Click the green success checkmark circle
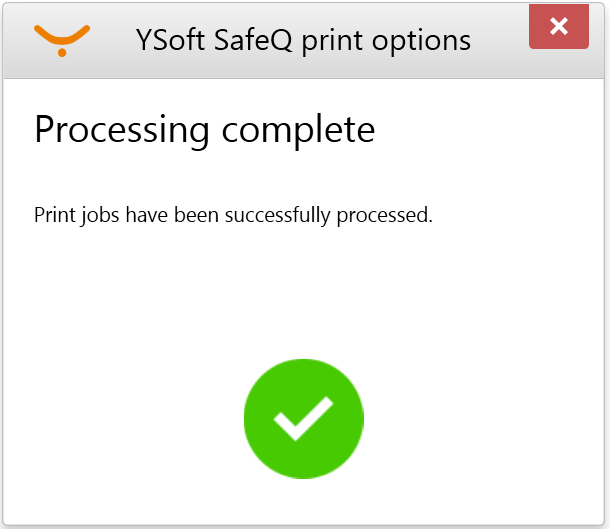The height and width of the screenshot is (529, 610). pos(303,417)
